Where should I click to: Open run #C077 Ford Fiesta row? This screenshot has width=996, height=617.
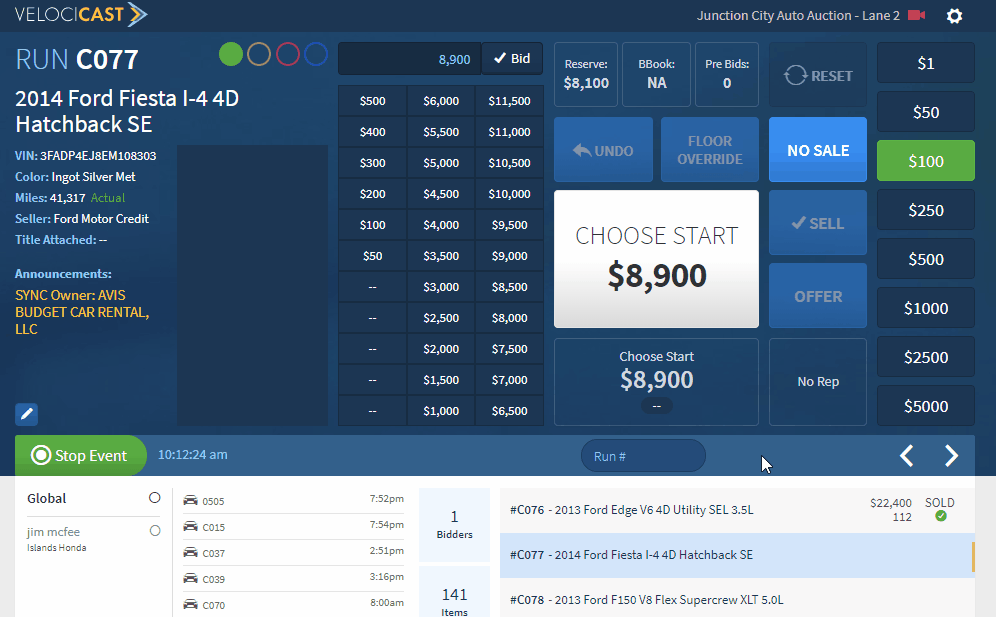click(x=737, y=555)
